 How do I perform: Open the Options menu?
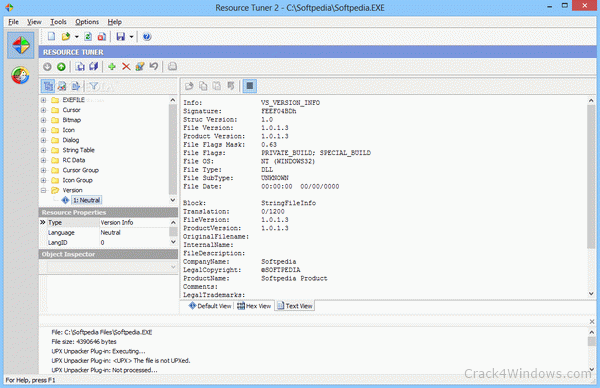click(87, 22)
